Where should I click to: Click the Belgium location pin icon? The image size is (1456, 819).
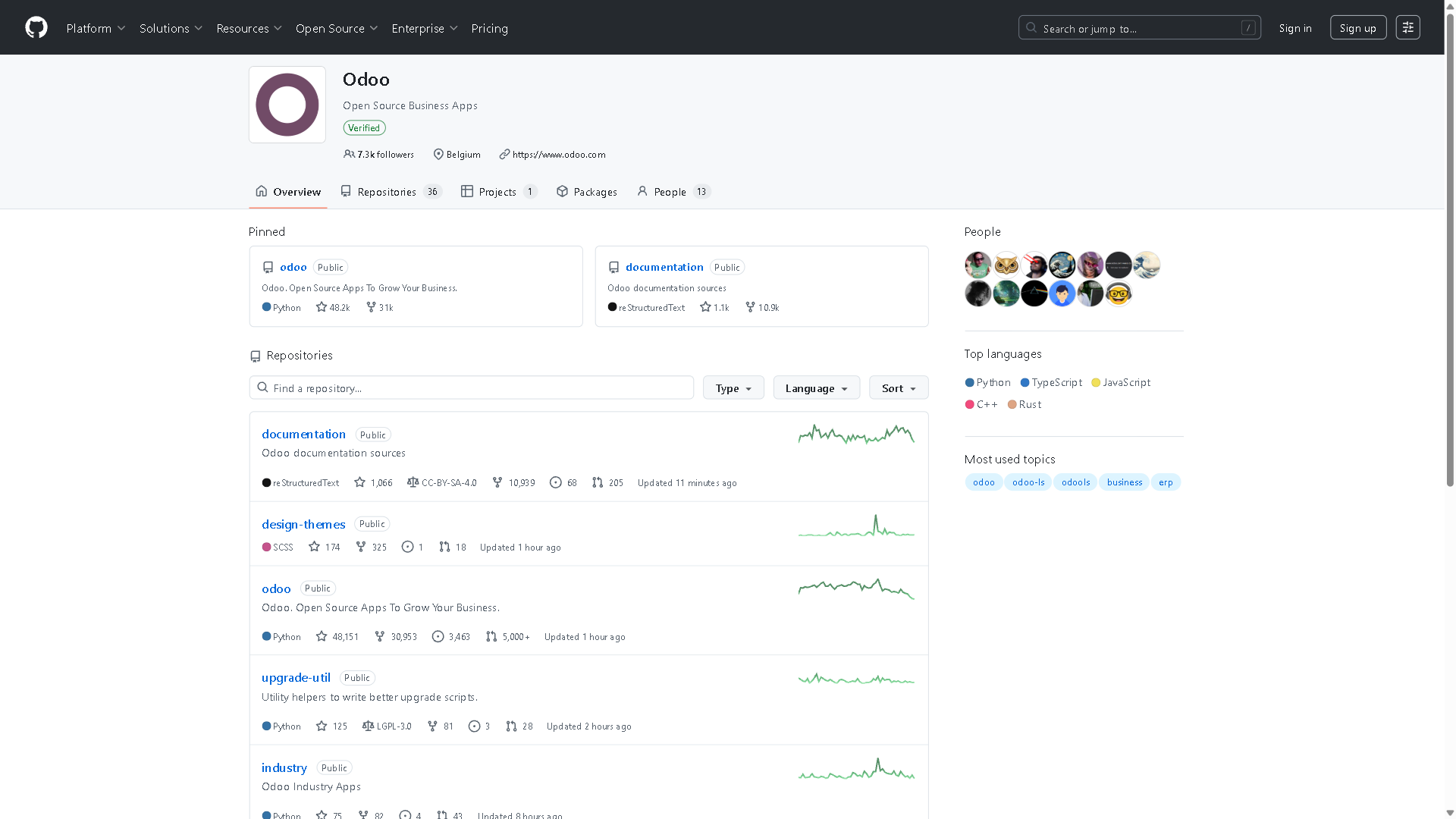(x=438, y=154)
